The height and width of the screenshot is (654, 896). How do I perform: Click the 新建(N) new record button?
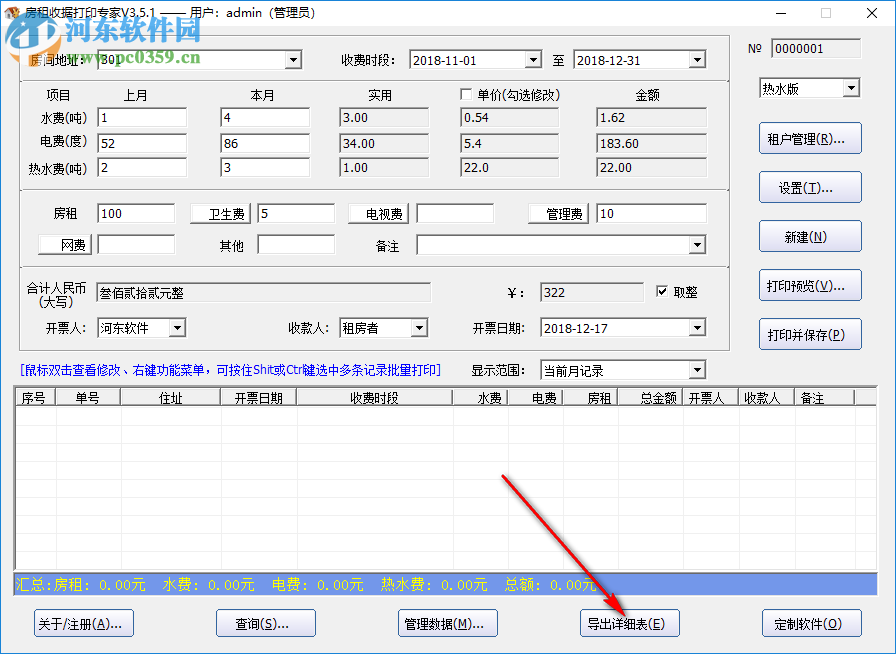click(810, 236)
